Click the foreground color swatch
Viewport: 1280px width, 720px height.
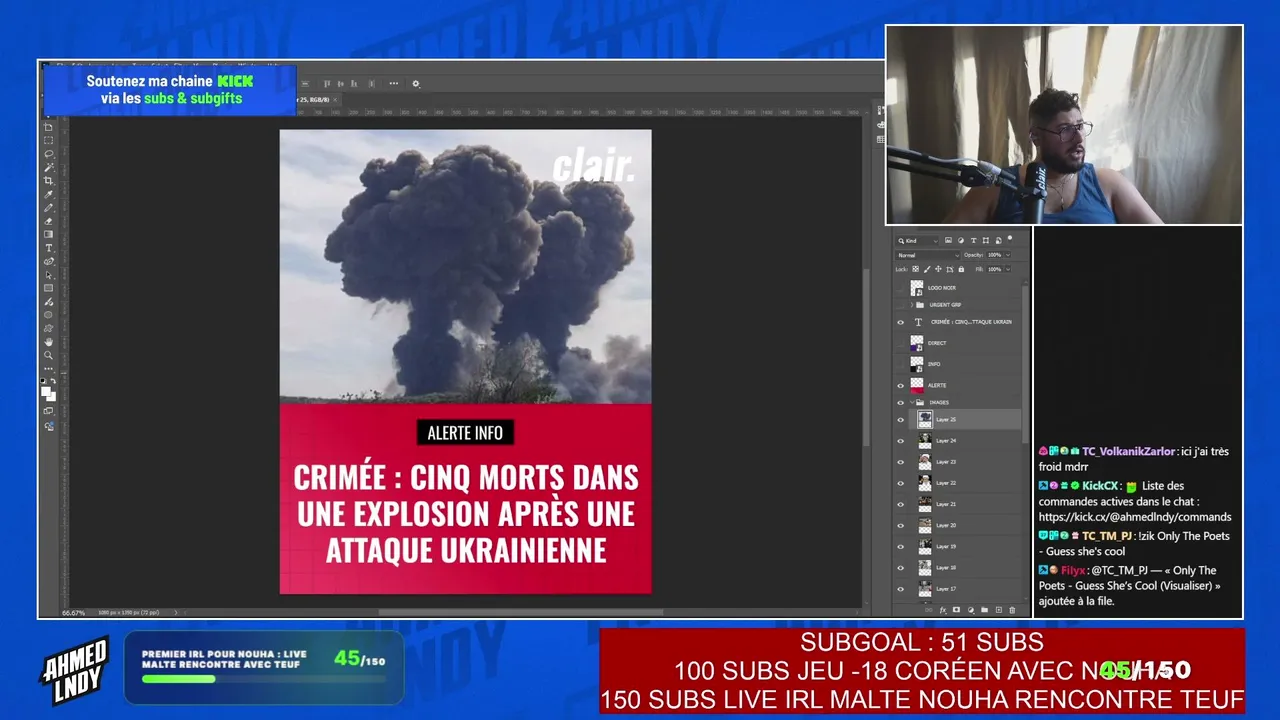pyautogui.click(x=46, y=391)
